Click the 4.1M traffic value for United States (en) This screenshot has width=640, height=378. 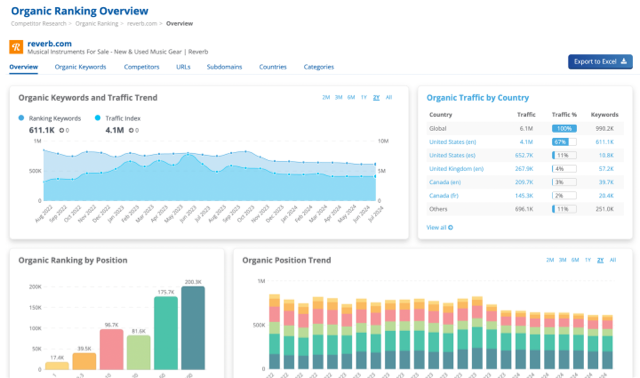coord(526,142)
